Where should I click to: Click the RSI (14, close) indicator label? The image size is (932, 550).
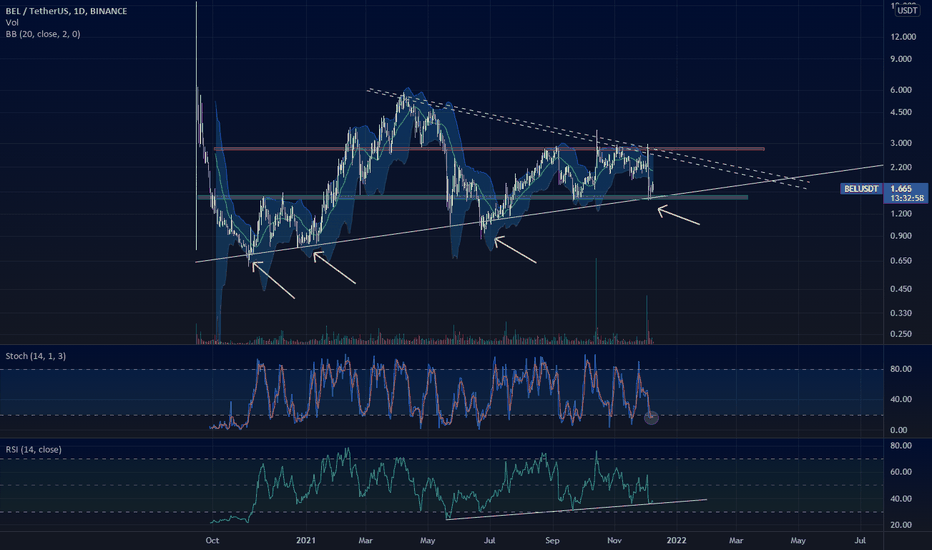point(33,450)
